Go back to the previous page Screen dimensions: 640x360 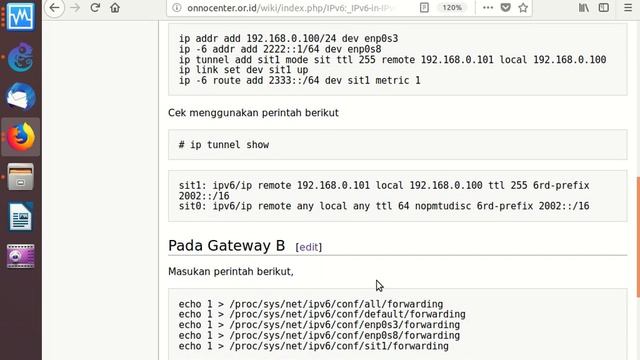point(54,8)
